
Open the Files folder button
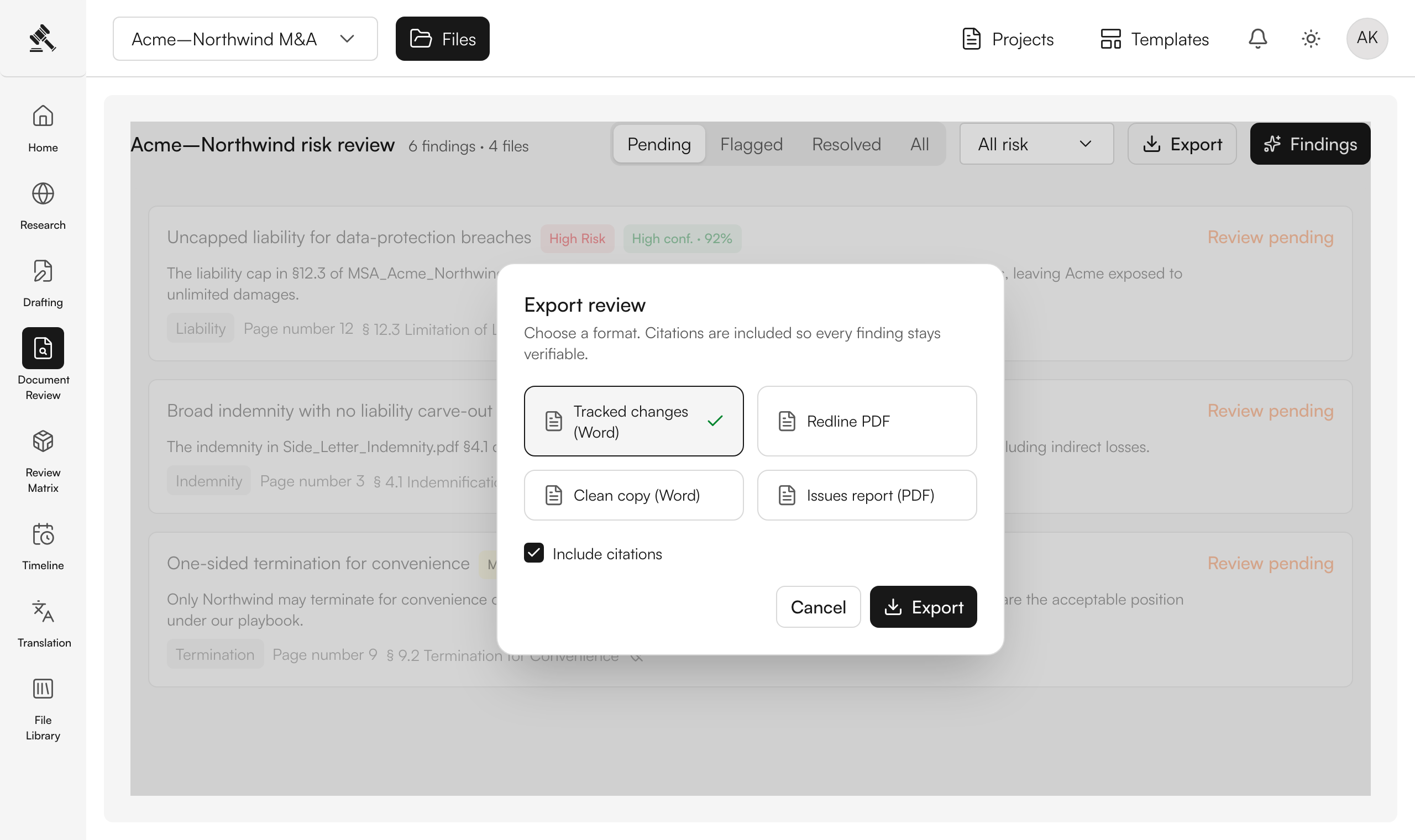pyautogui.click(x=443, y=39)
